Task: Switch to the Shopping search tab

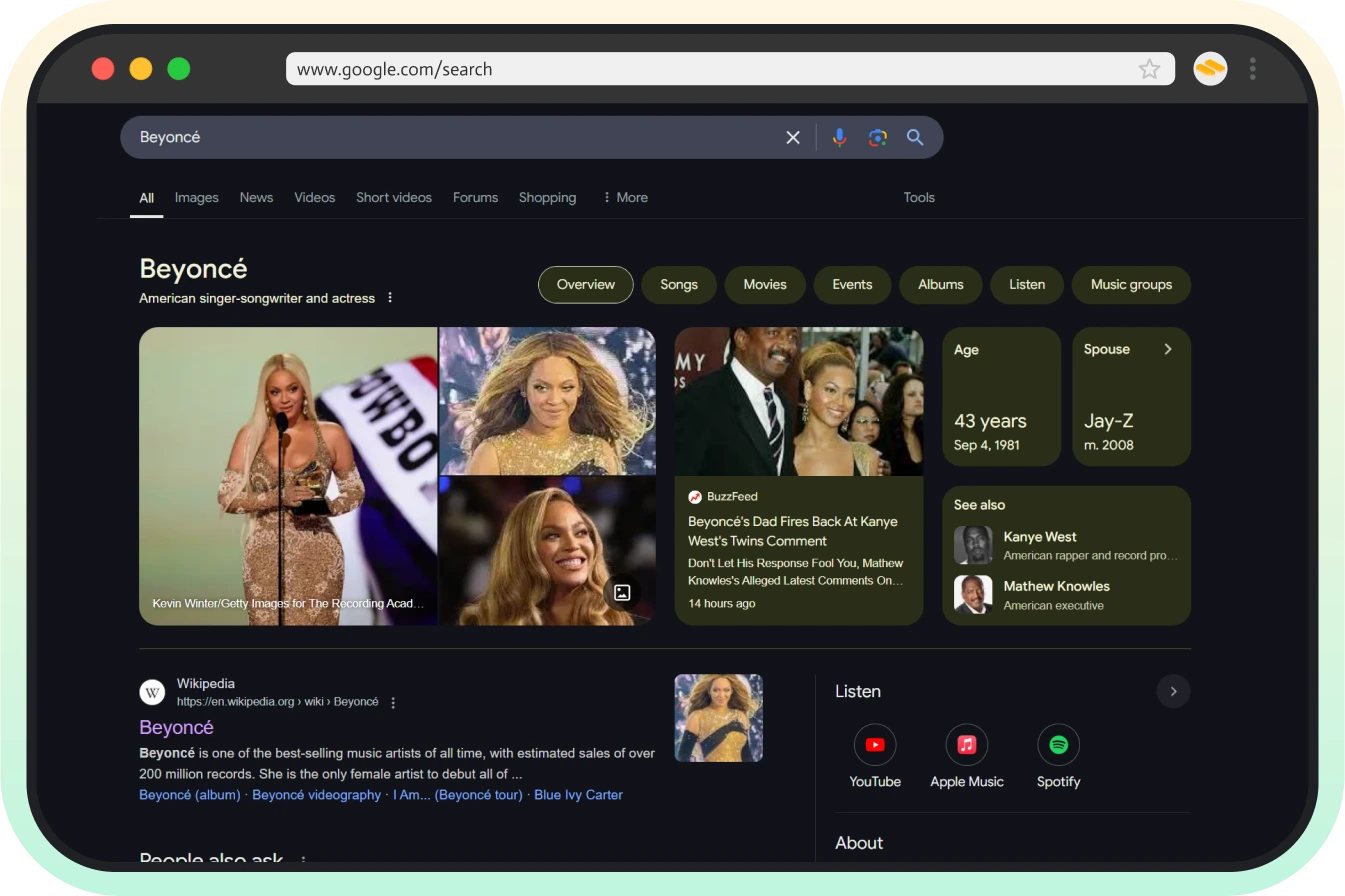Action: tap(547, 197)
